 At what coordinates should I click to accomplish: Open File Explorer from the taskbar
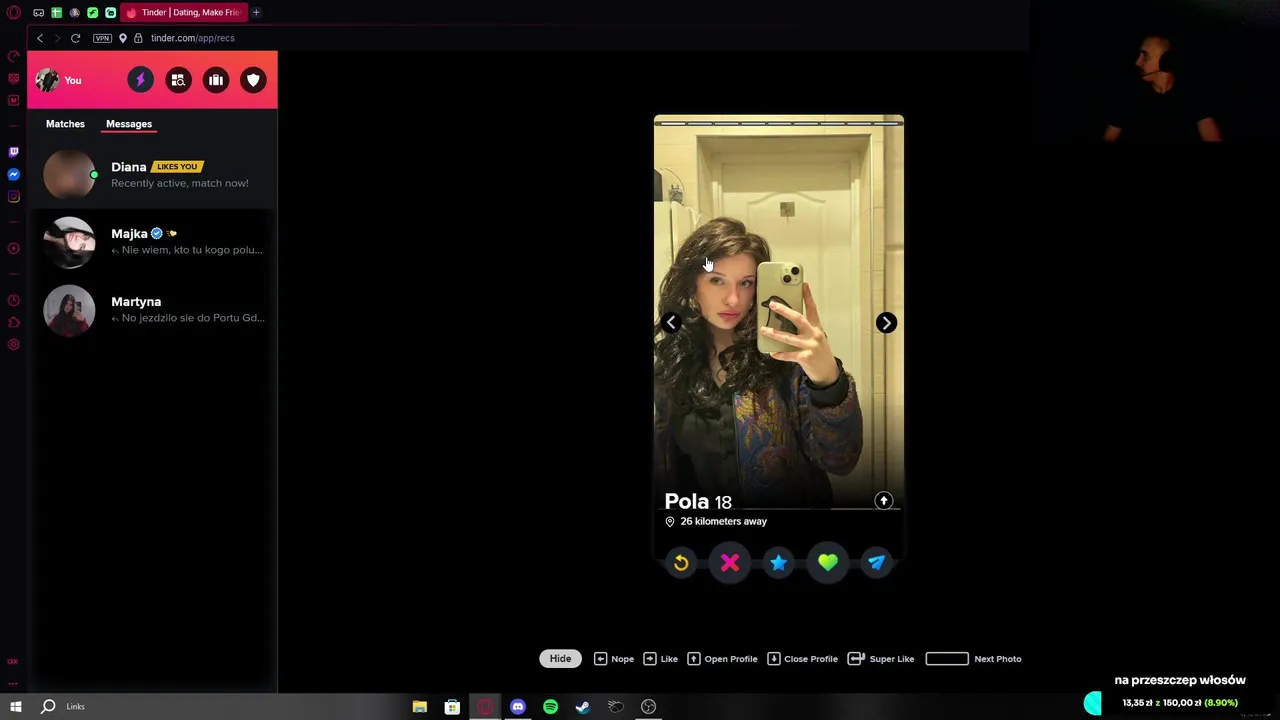point(420,707)
